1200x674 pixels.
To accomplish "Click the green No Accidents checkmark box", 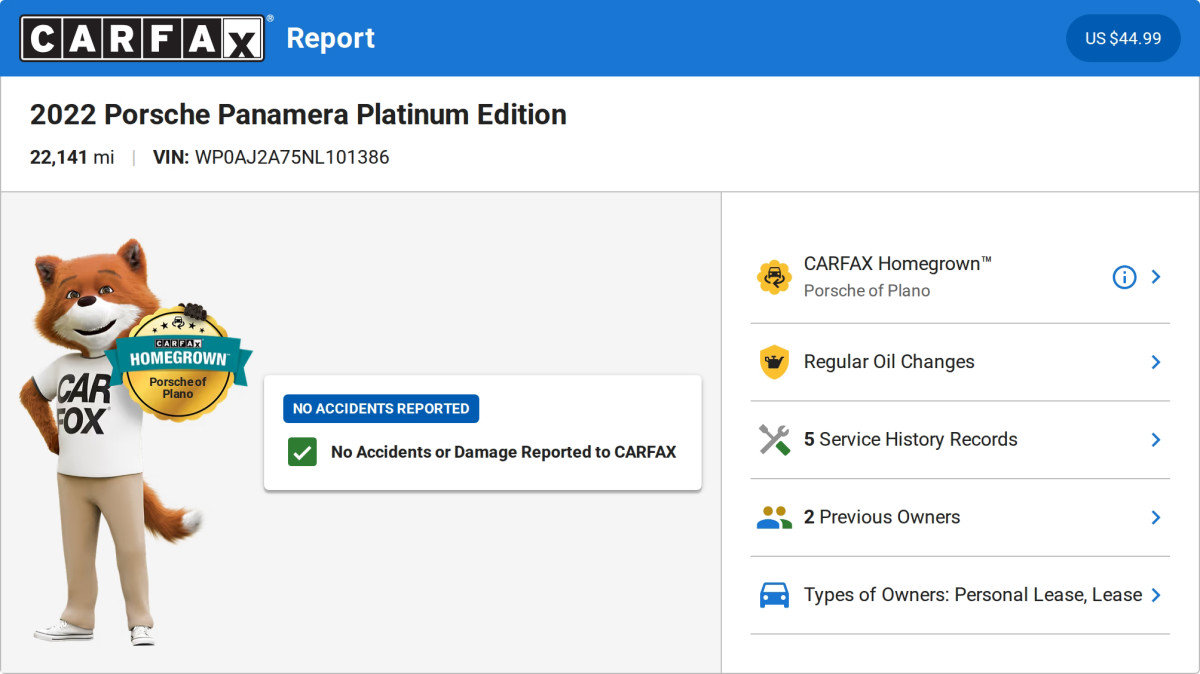I will (302, 452).
